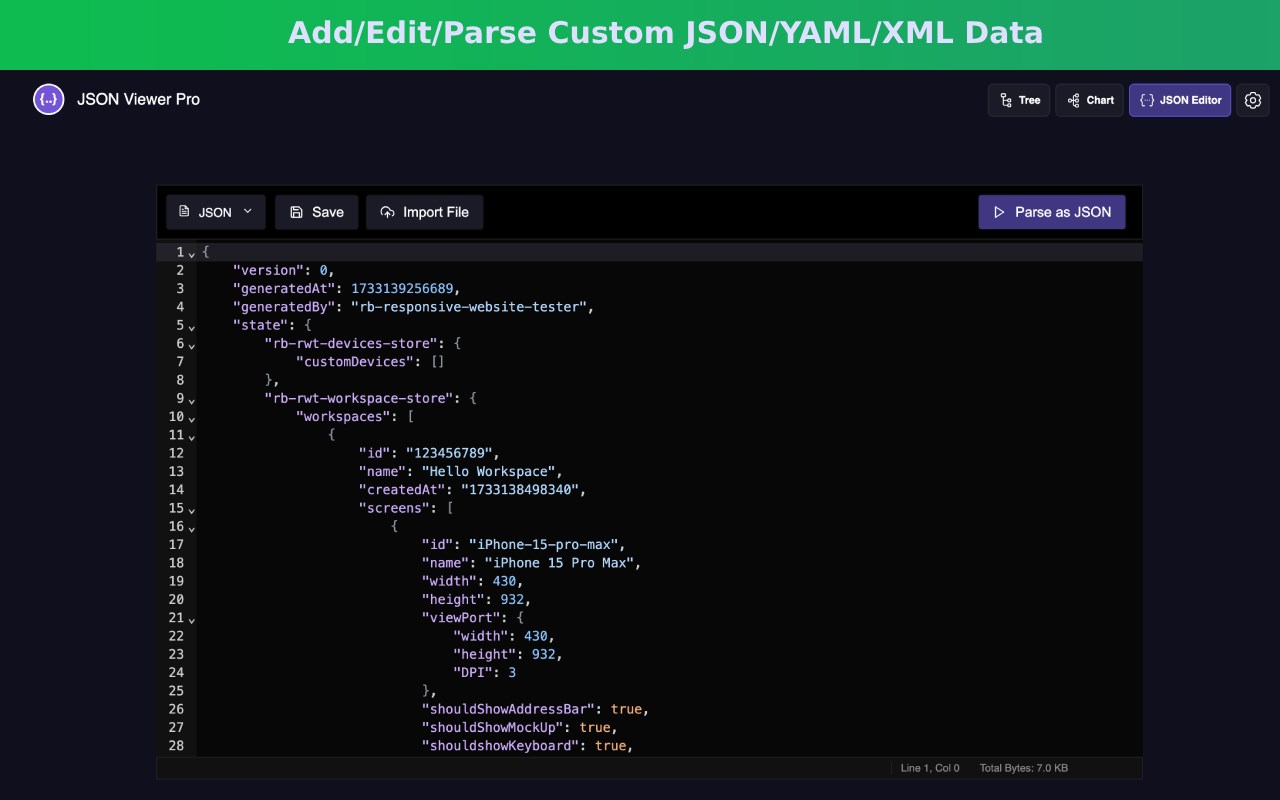
Task: Click the play icon in Parse button
Action: [x=999, y=212]
